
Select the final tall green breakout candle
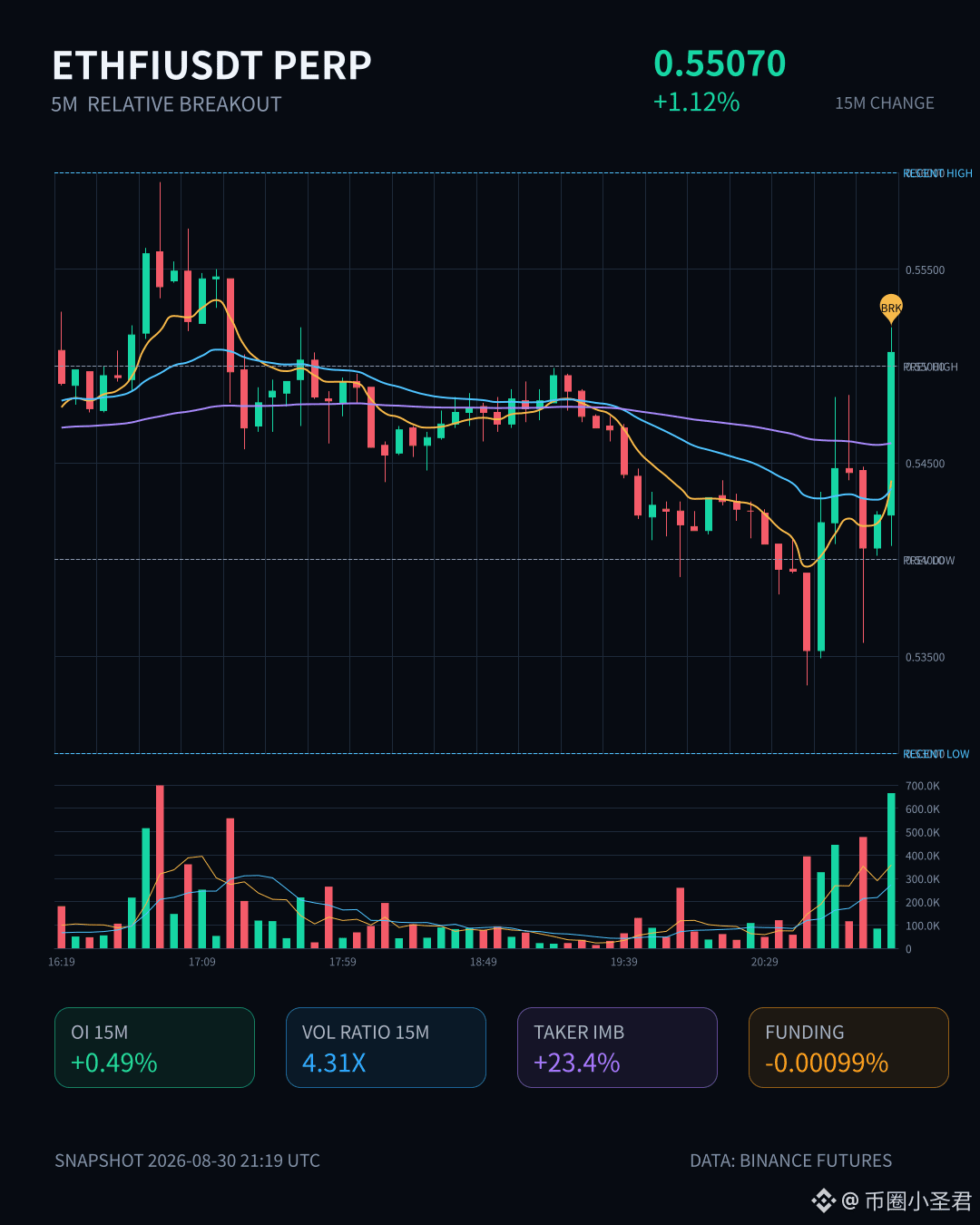[x=891, y=434]
